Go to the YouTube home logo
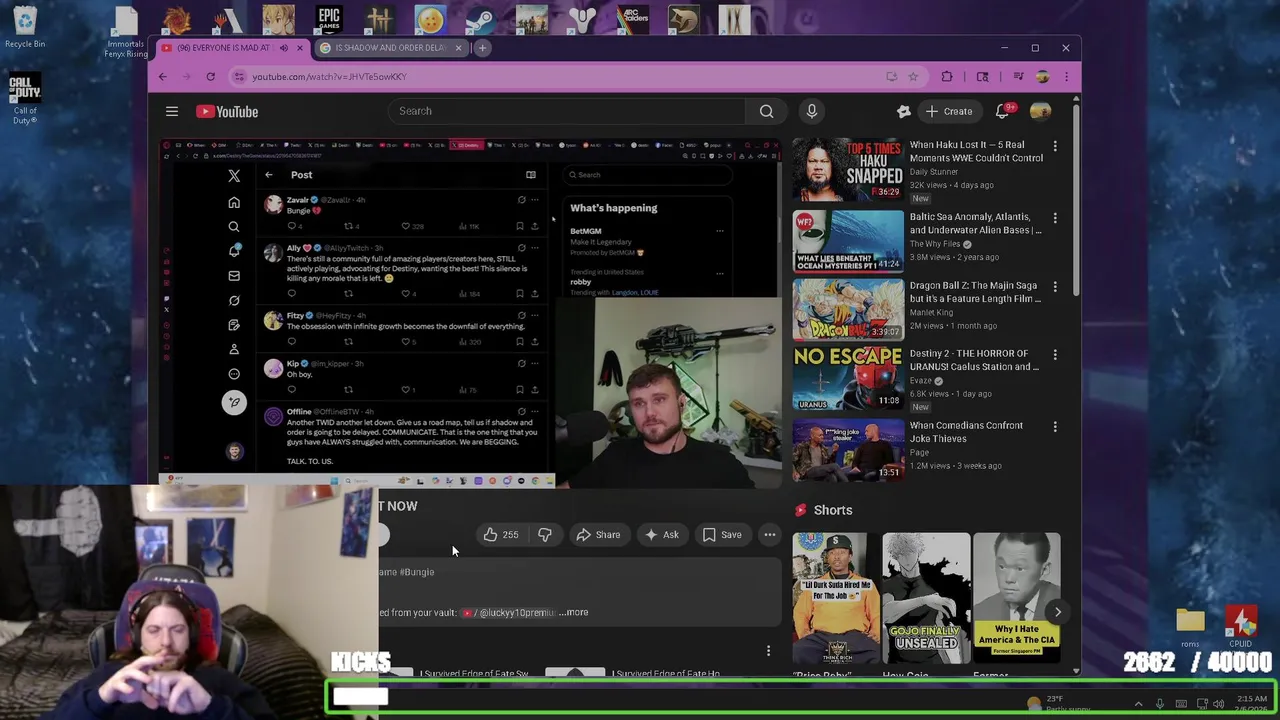This screenshot has width=1280, height=720. (227, 111)
